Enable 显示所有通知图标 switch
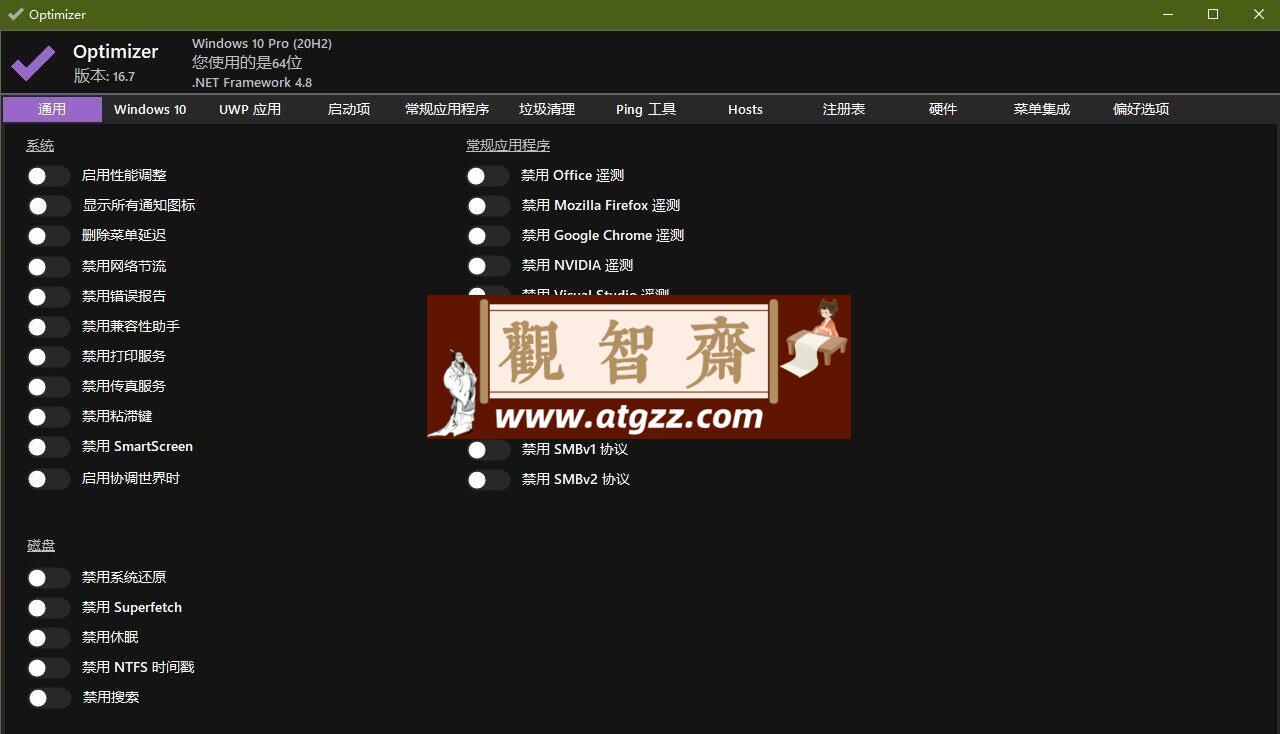Screen dimensions: 1280x734 point(48,206)
